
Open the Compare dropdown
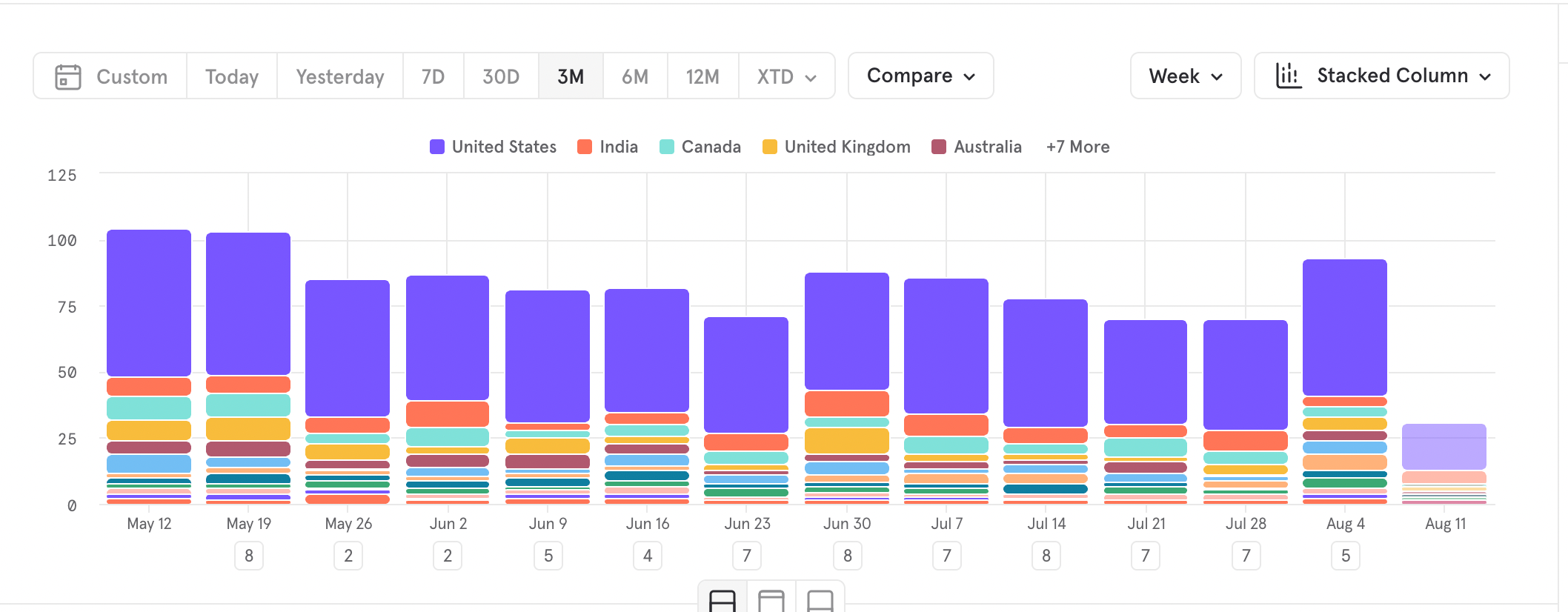tap(920, 76)
